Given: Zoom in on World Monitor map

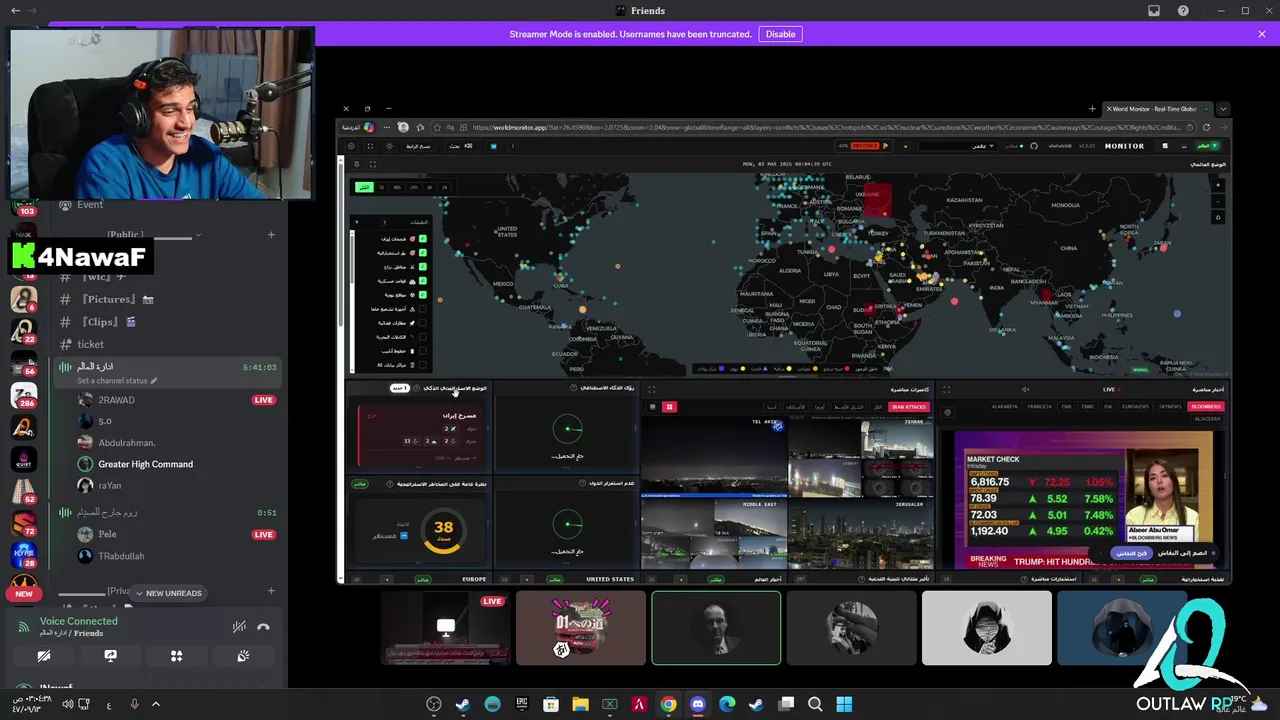Looking at the screenshot, I should coord(1218,185).
